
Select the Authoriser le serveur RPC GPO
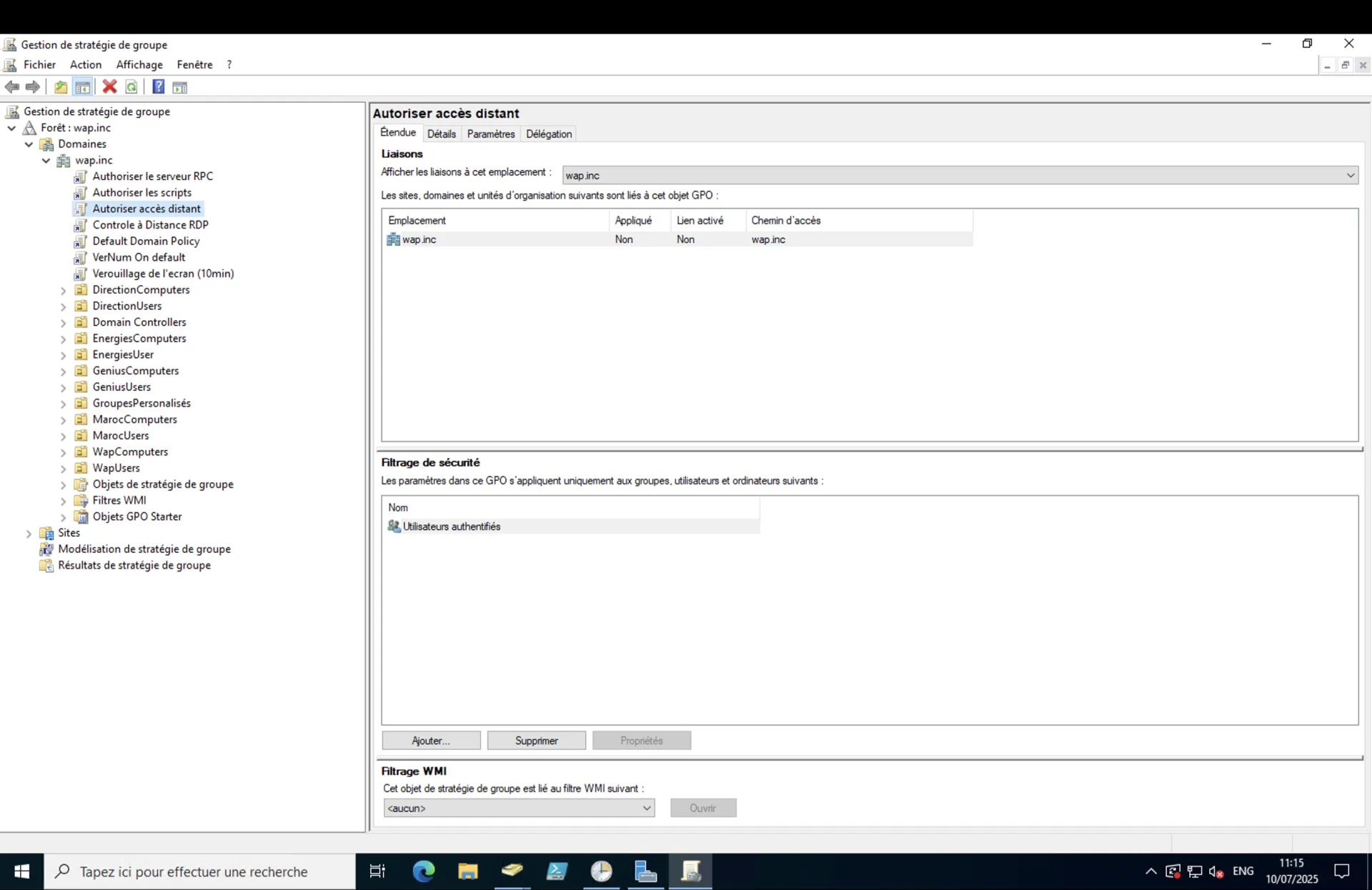point(152,176)
